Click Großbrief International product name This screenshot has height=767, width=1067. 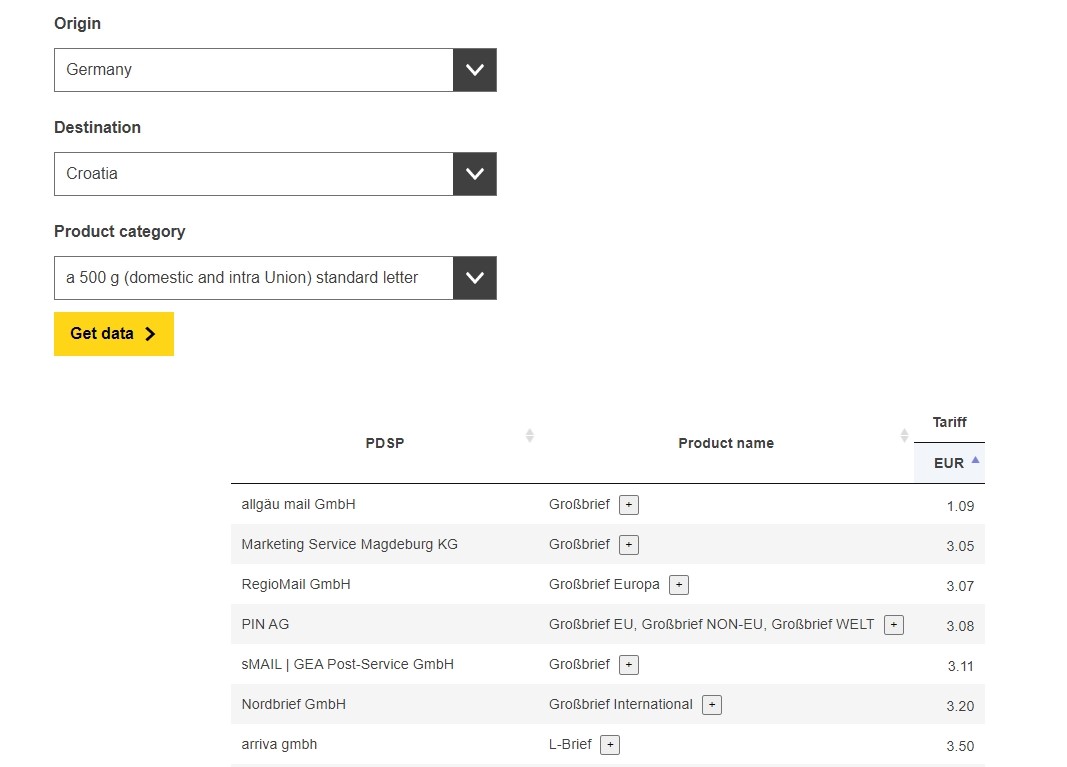621,704
